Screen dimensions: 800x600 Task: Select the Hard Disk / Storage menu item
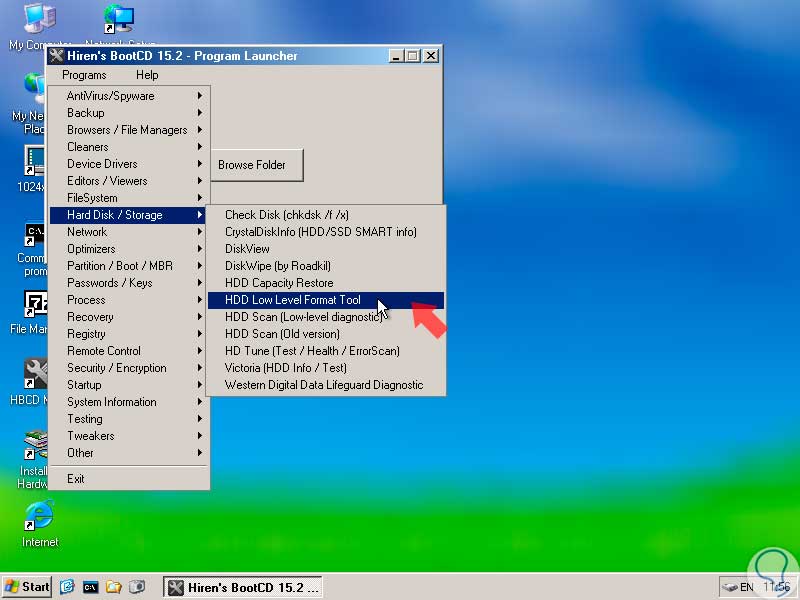point(129,215)
